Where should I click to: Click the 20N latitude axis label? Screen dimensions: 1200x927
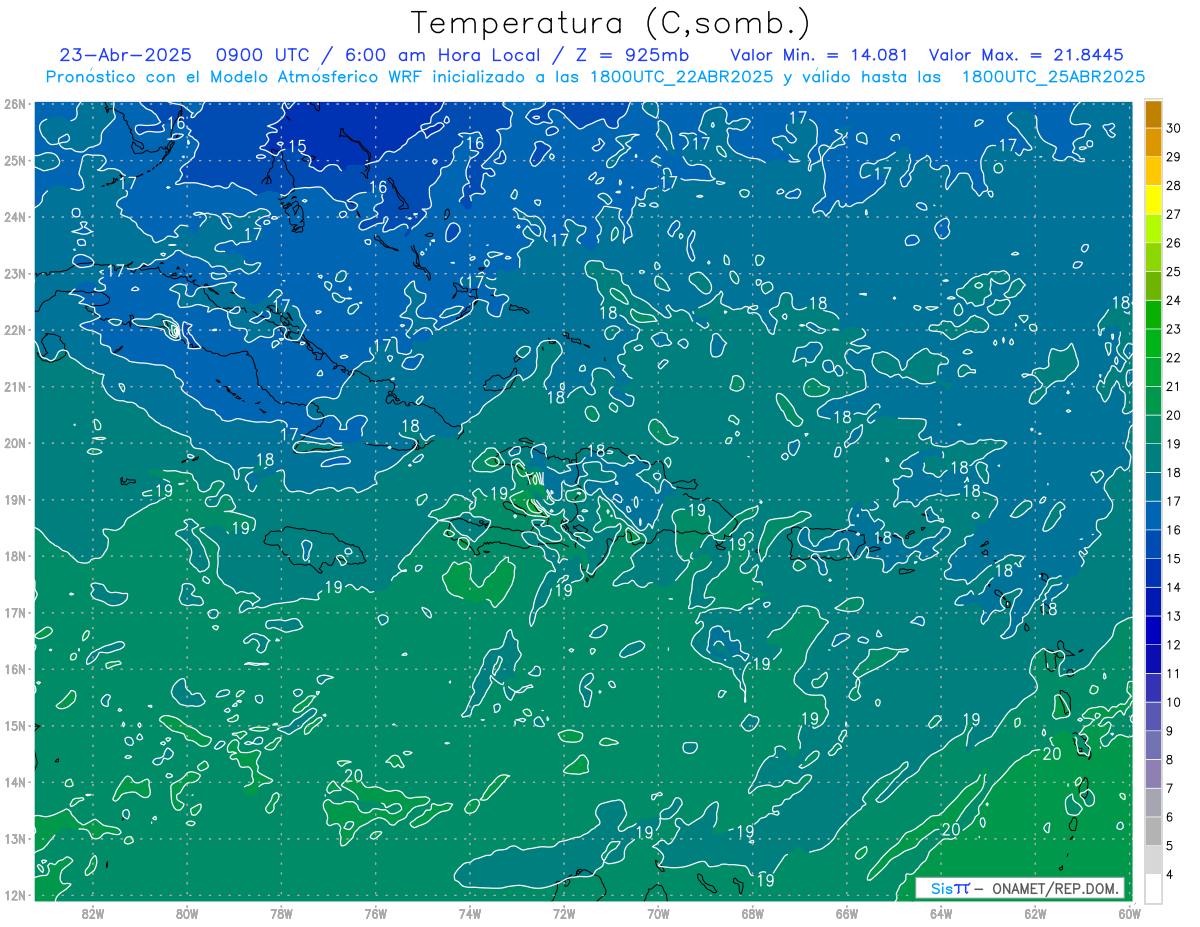pyautogui.click(x=15, y=443)
